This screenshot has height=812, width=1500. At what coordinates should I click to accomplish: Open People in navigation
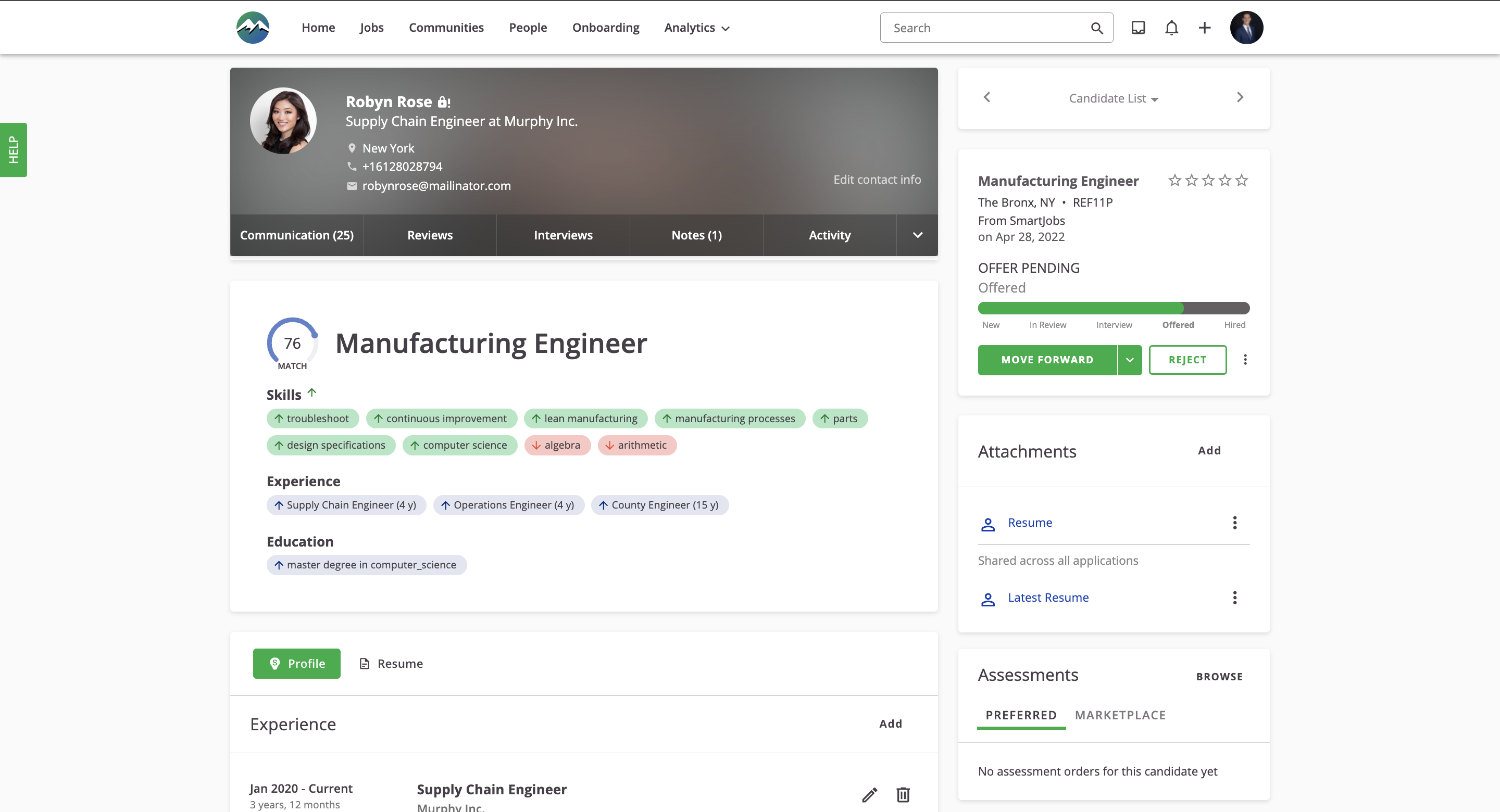[x=528, y=28]
